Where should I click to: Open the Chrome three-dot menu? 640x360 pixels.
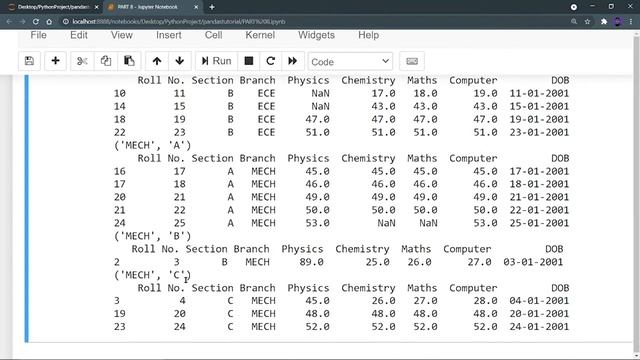631,22
